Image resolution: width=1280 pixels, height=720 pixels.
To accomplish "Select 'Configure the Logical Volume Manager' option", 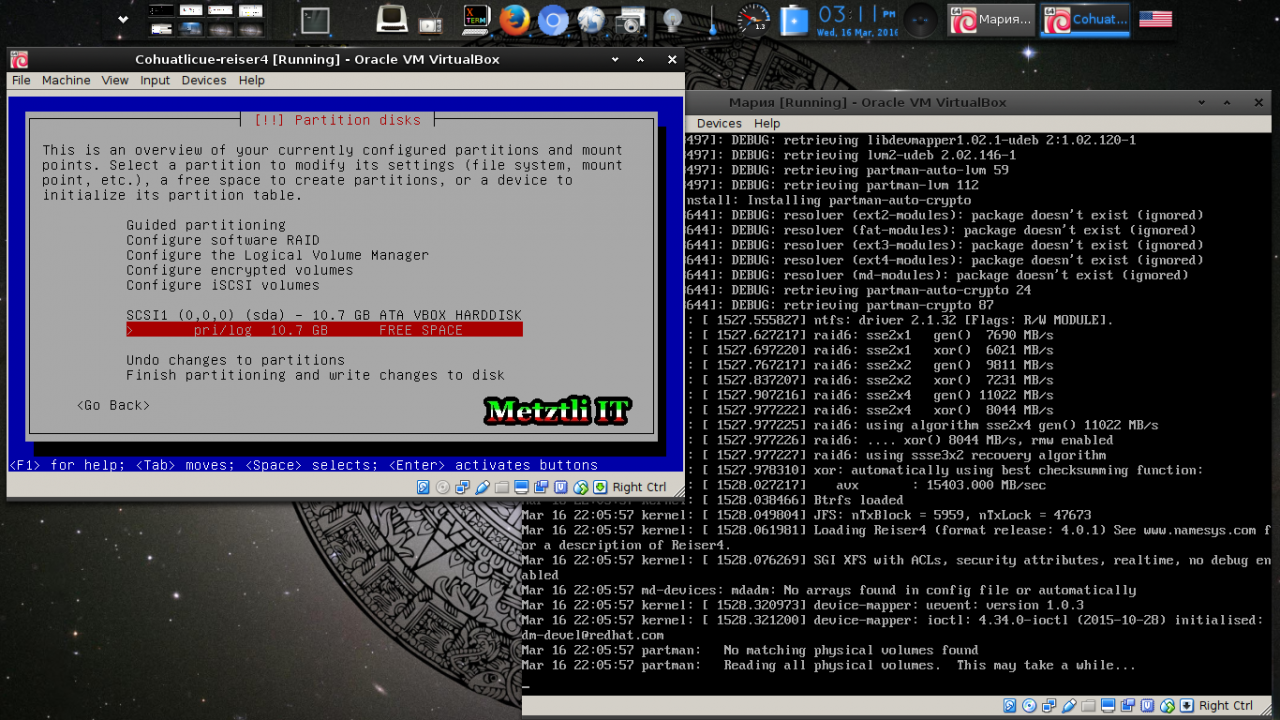I will click(x=277, y=255).
